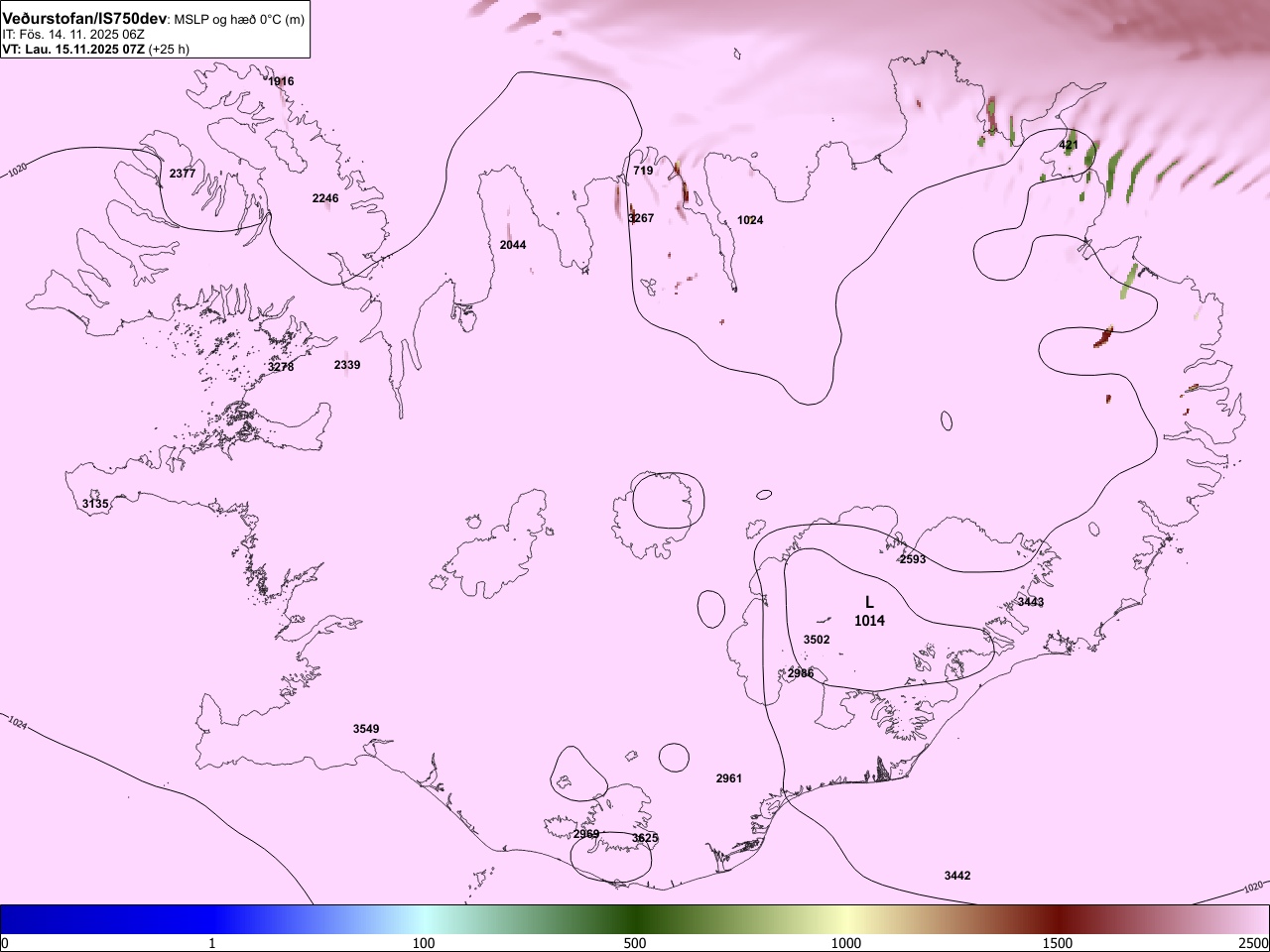
Task: Click the 2961 height value
Action: click(x=729, y=778)
